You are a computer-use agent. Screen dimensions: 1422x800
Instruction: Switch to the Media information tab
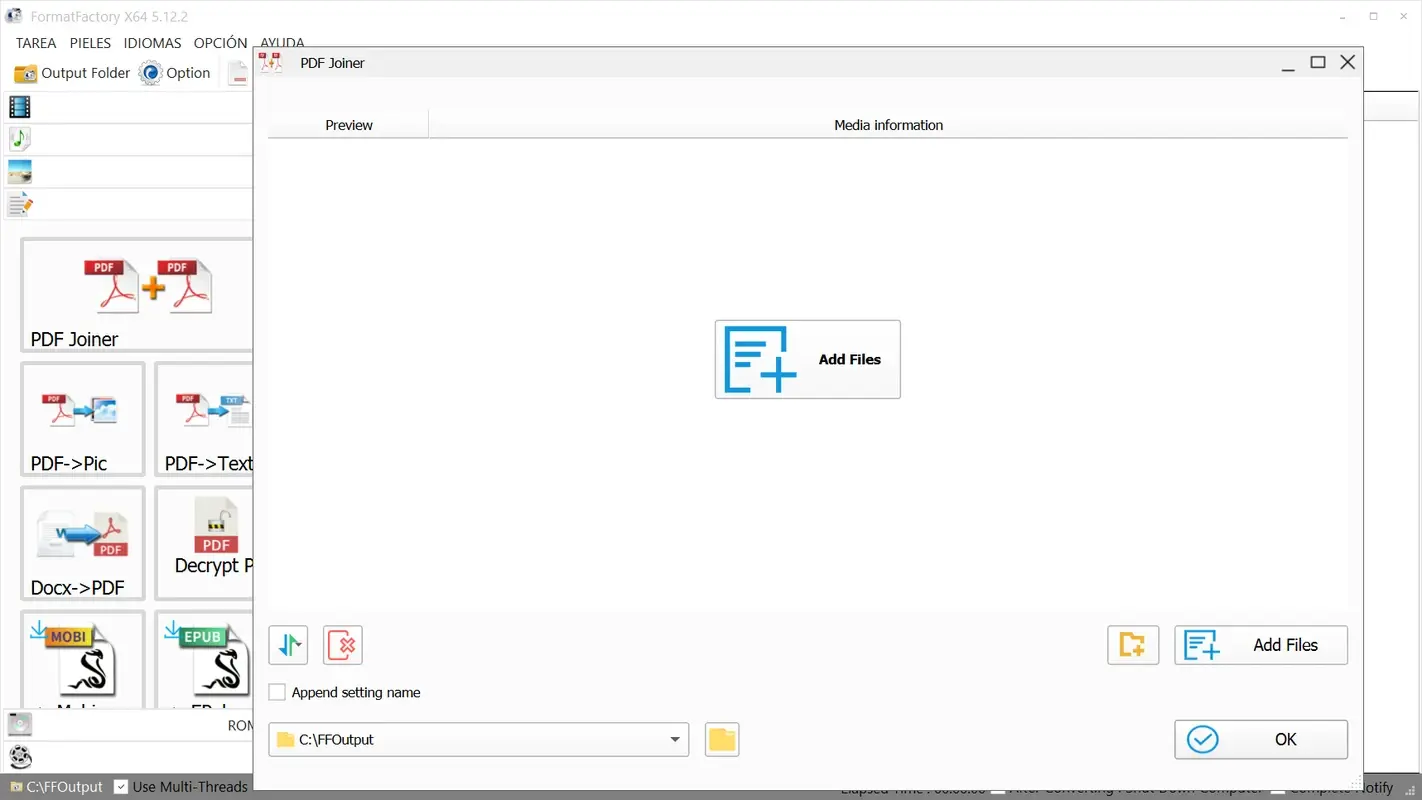coord(888,124)
